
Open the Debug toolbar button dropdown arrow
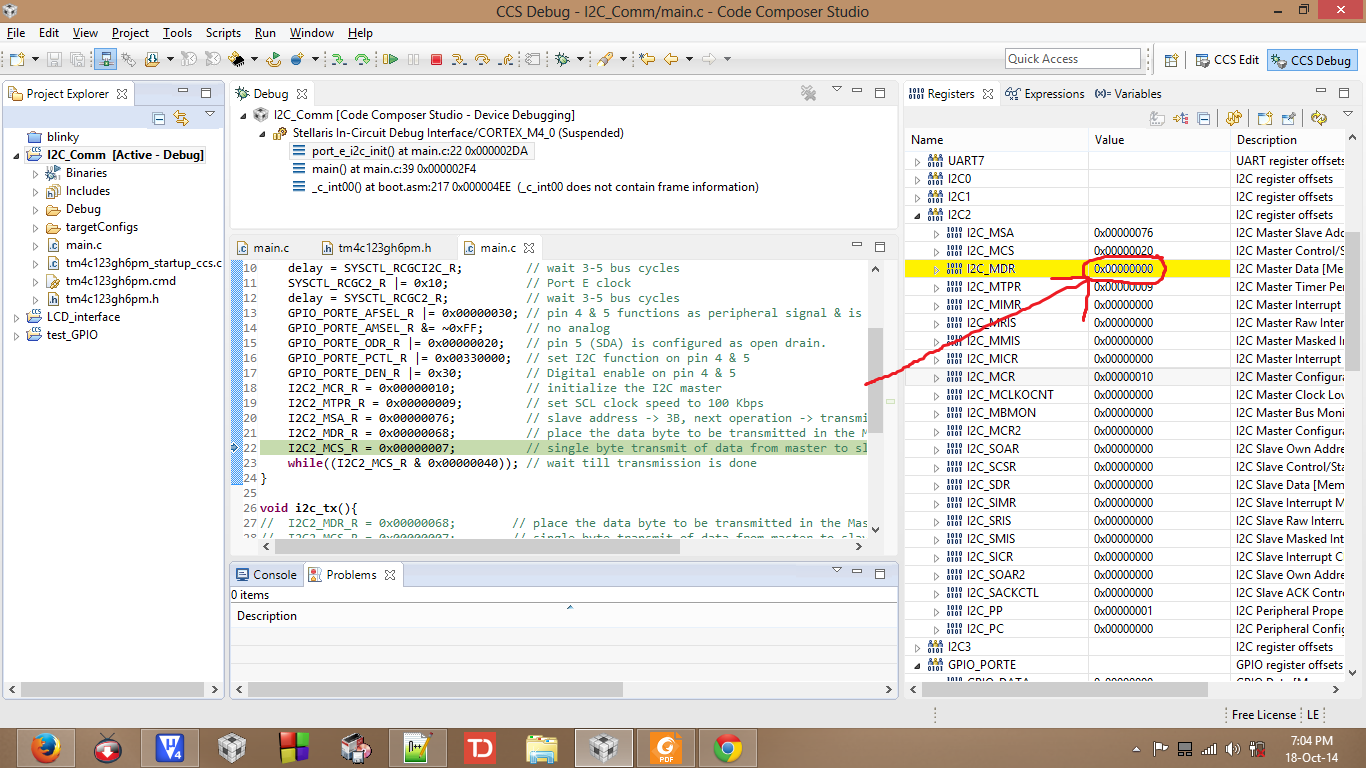581,60
